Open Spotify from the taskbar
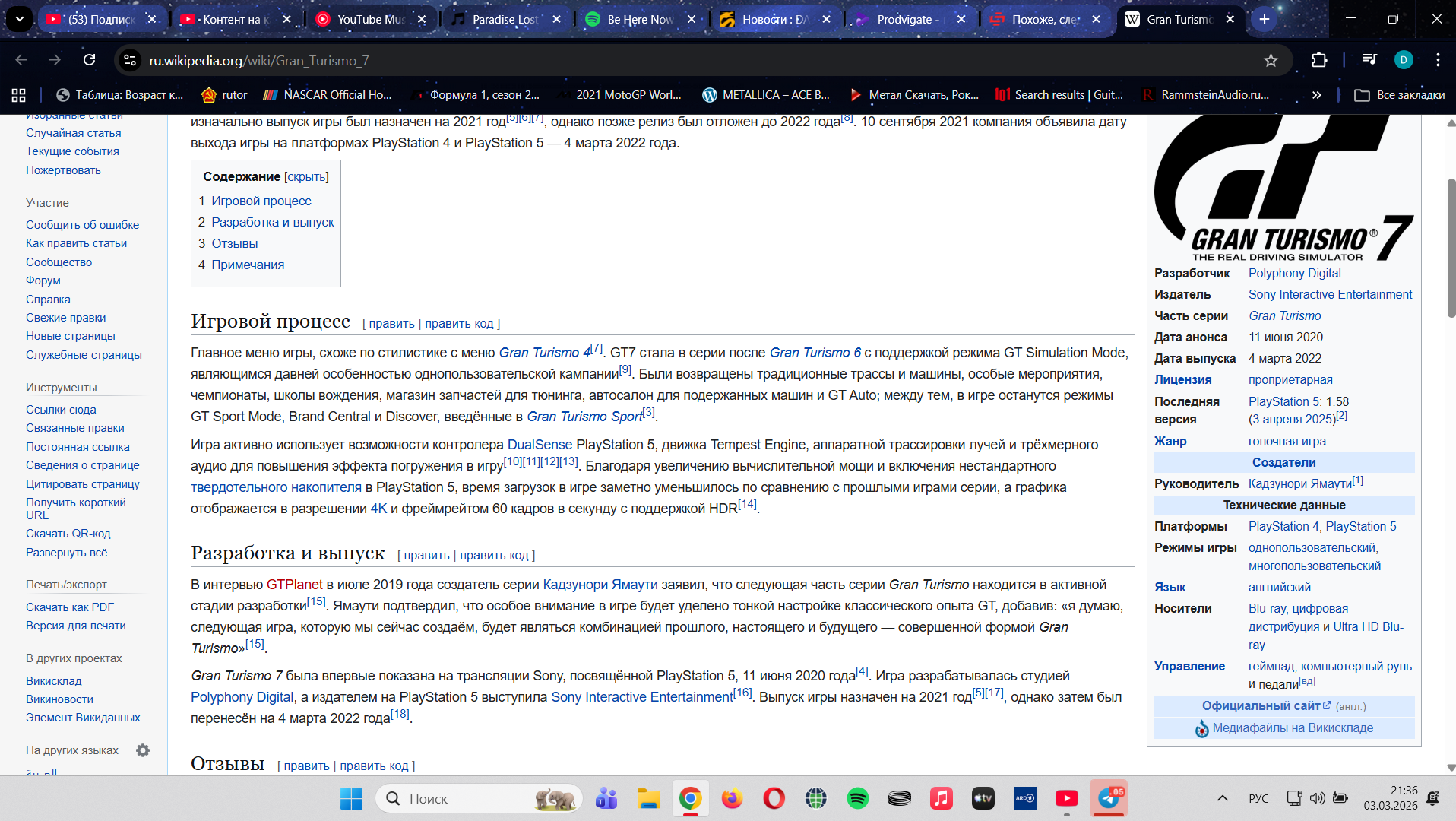1456x821 pixels. (857, 798)
